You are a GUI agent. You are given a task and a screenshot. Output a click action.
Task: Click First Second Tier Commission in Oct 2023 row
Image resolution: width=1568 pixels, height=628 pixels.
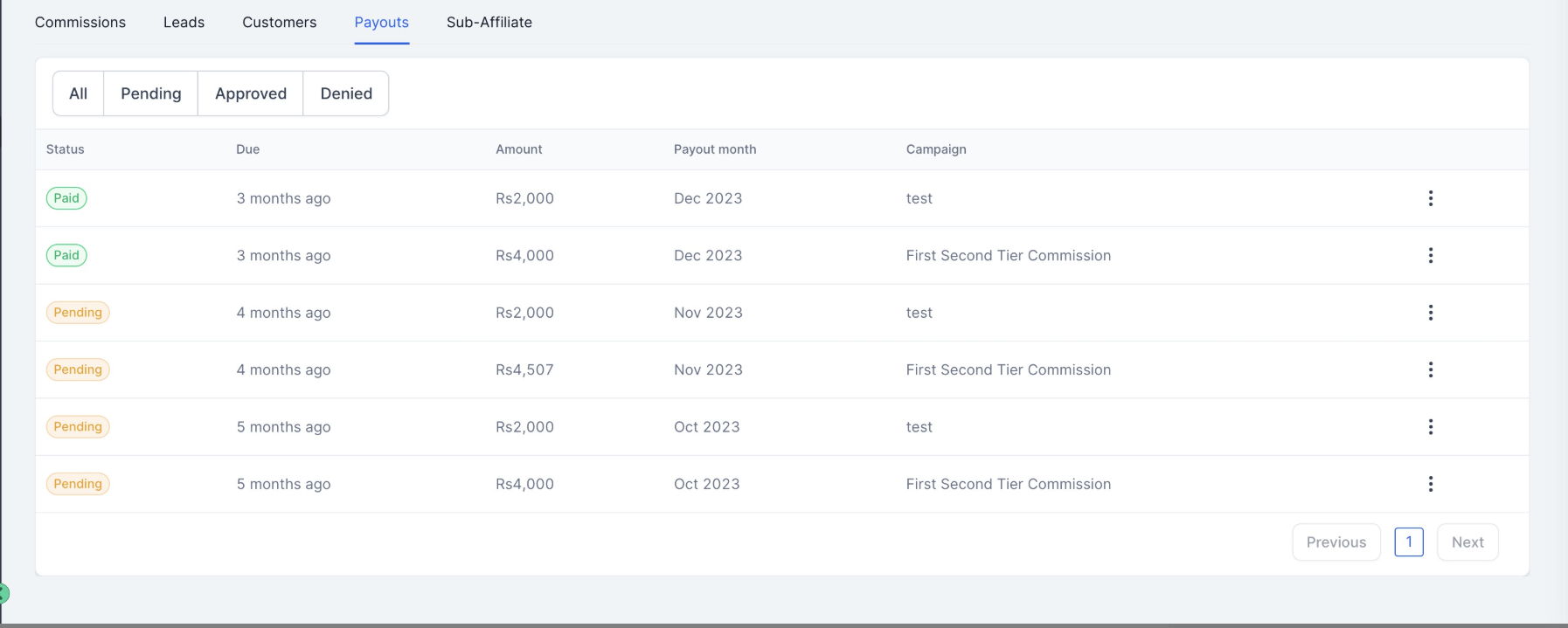[1009, 484]
